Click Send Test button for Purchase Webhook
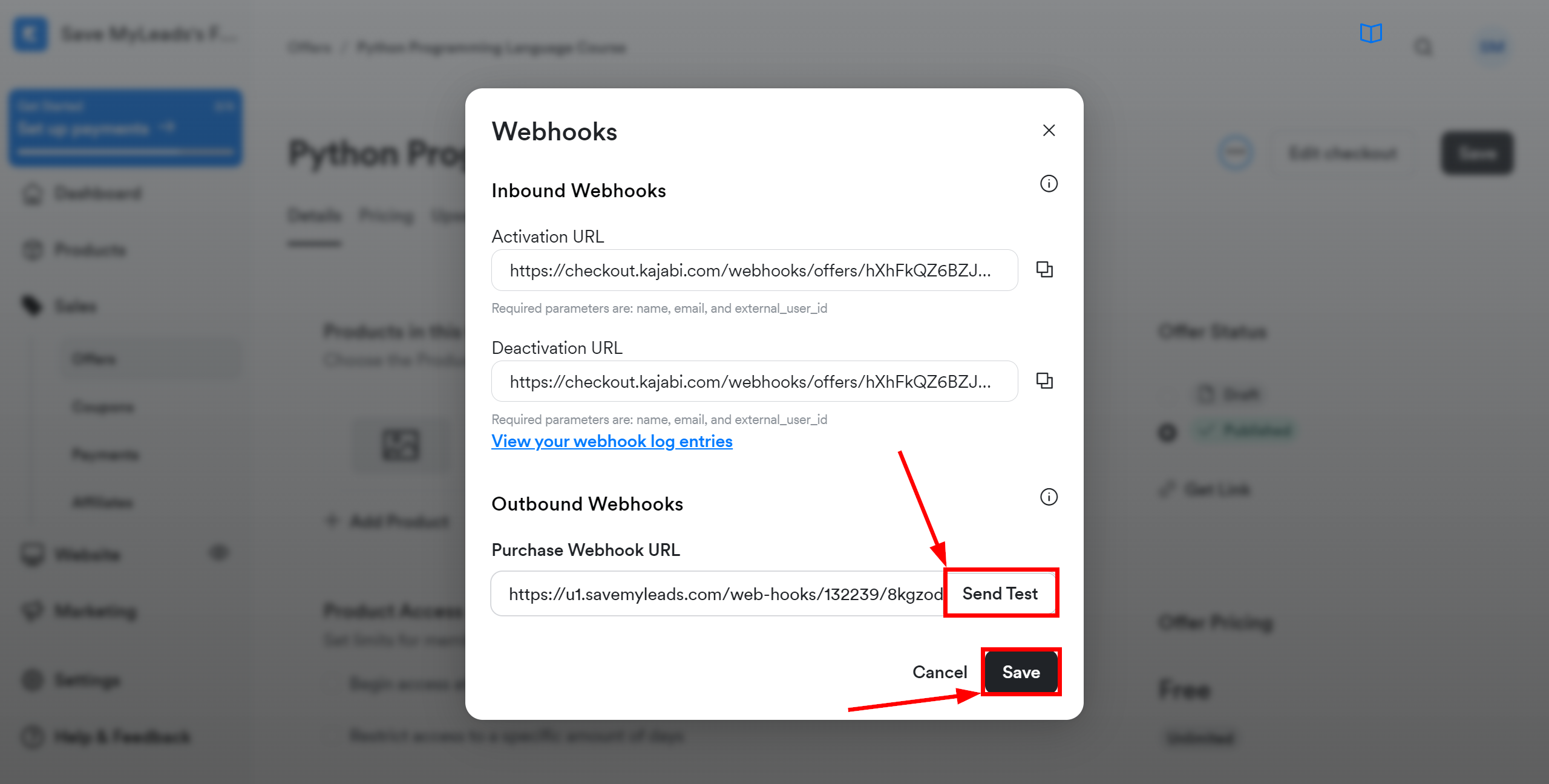Image resolution: width=1549 pixels, height=784 pixels. pos(999,593)
